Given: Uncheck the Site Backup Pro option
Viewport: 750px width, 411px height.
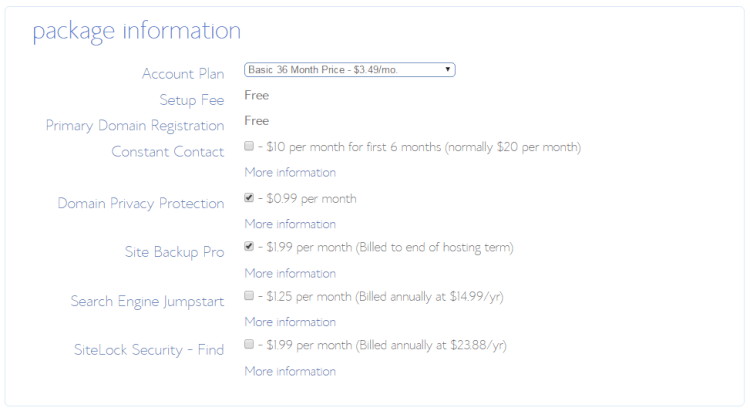Looking at the screenshot, I should click(x=249, y=246).
